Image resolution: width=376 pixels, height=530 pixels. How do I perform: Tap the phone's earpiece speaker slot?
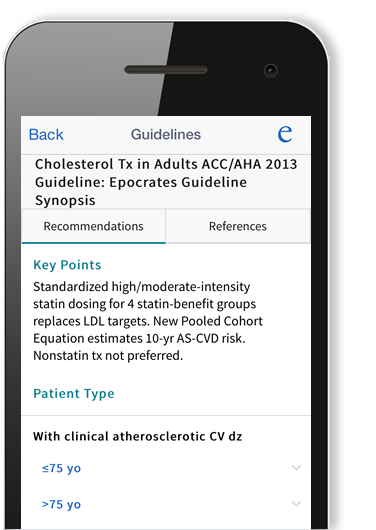pos(166,70)
